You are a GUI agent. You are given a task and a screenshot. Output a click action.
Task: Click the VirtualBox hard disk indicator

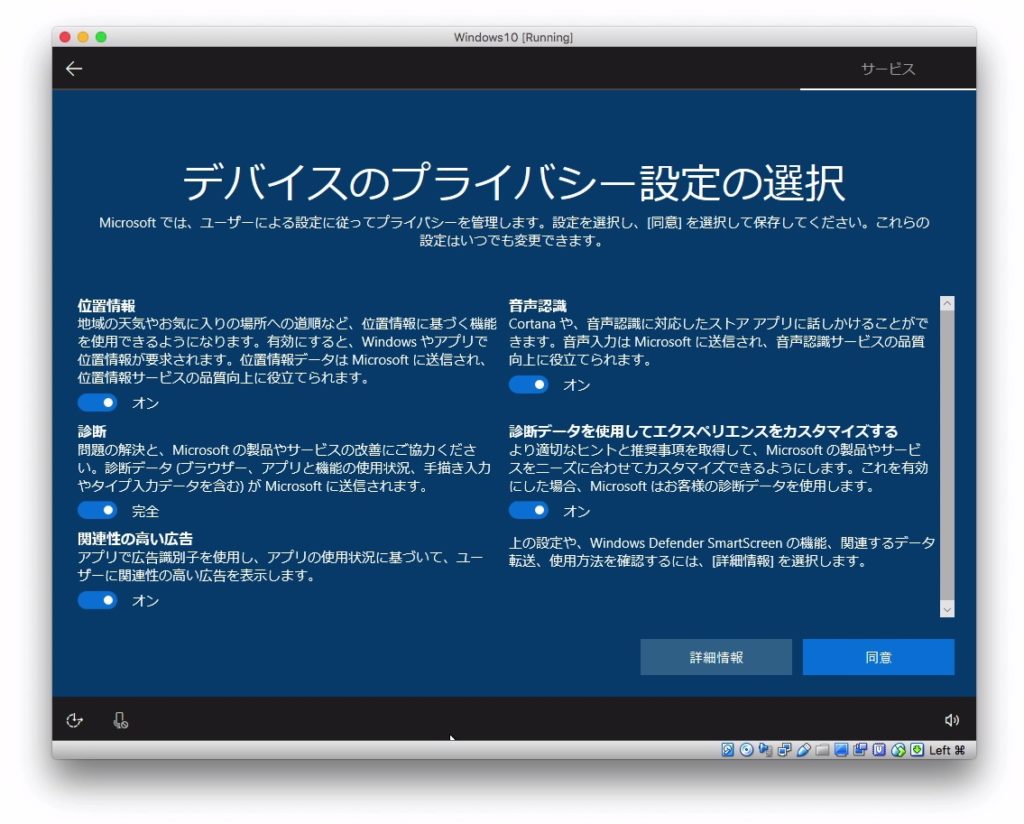click(728, 750)
